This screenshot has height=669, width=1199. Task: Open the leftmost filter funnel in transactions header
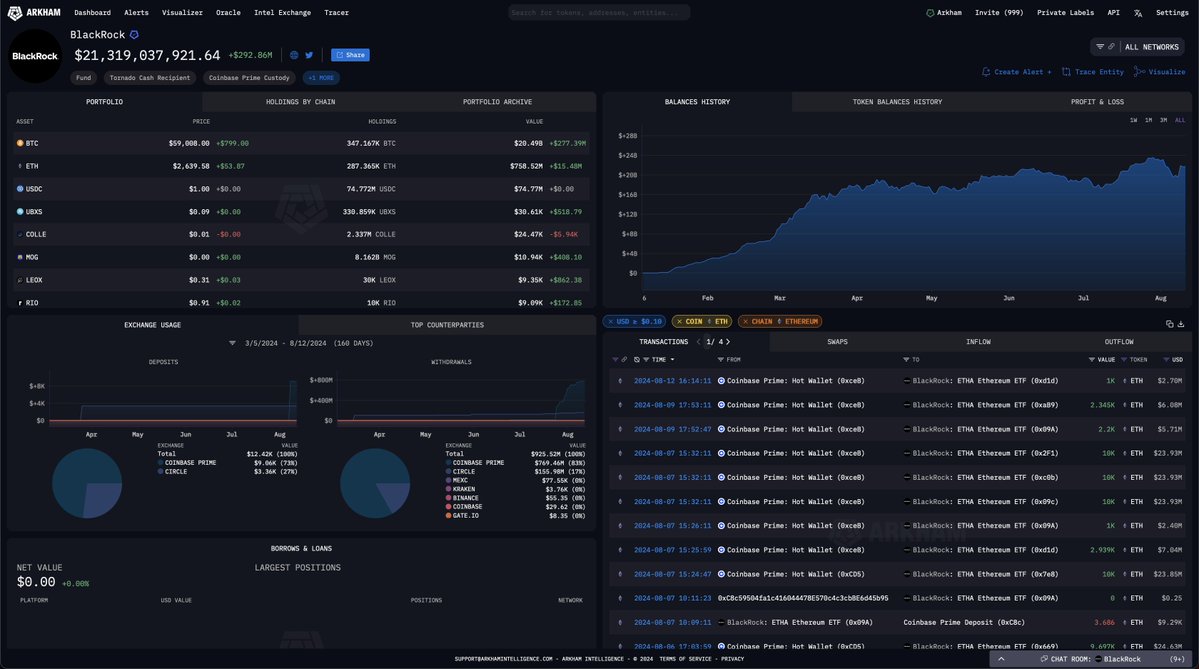click(x=615, y=359)
